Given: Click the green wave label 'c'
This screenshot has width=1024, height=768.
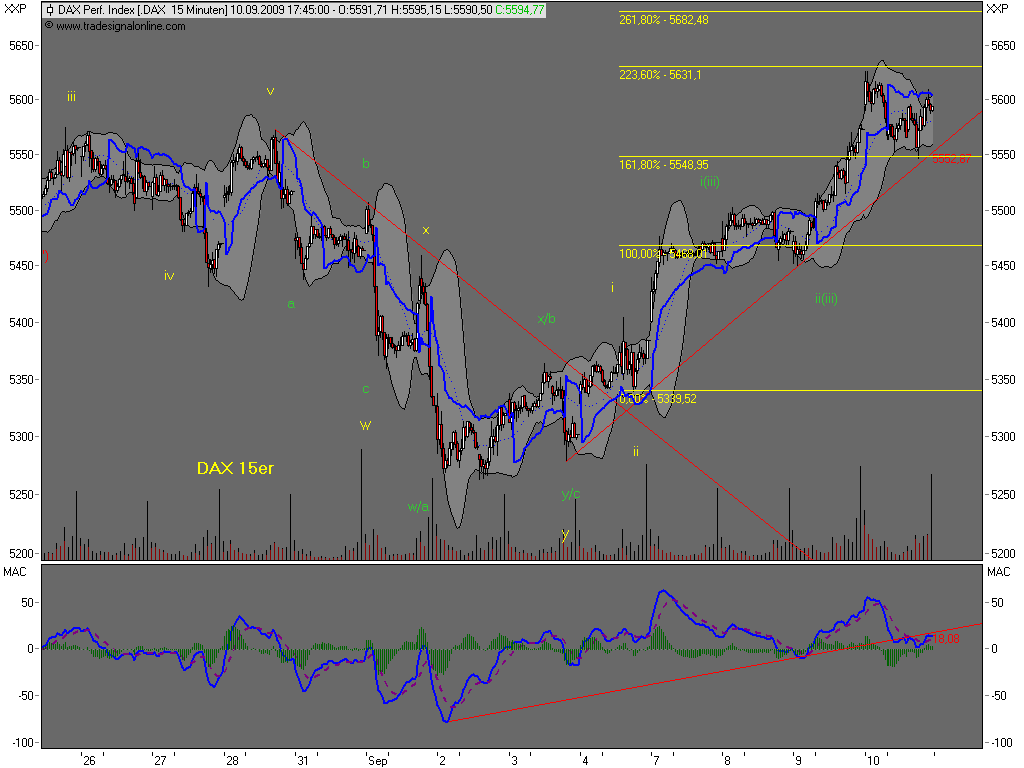Looking at the screenshot, I should pos(366,389).
